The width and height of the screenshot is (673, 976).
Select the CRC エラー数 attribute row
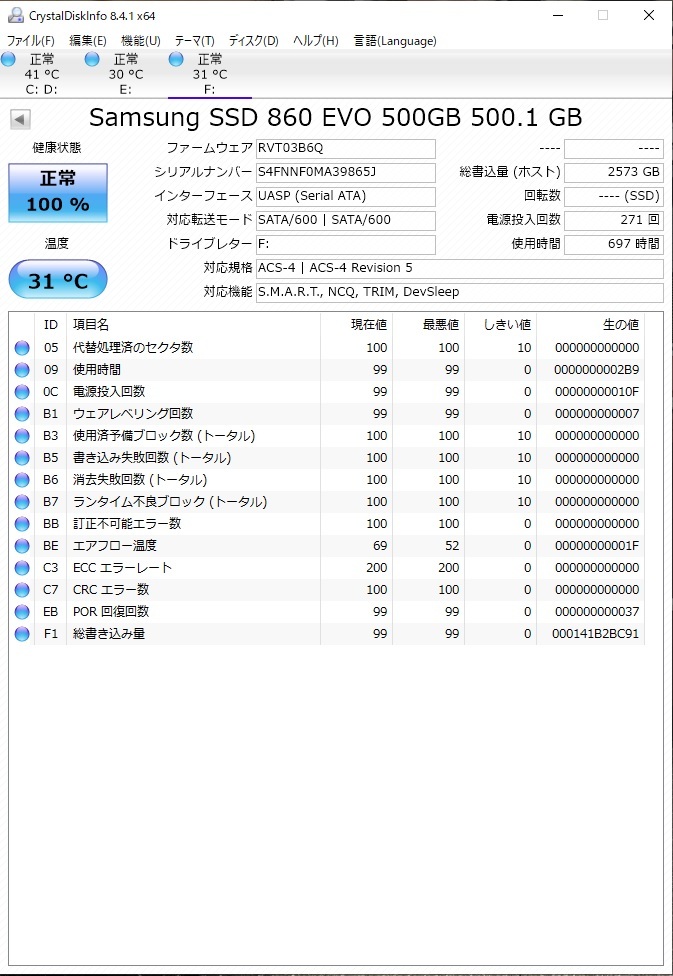327,590
